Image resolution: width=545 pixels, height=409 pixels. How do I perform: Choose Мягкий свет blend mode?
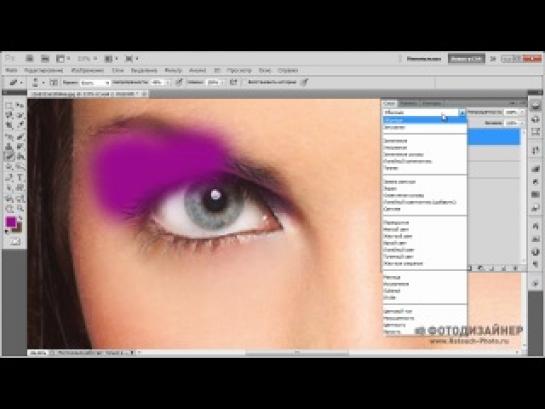[x=396, y=229]
